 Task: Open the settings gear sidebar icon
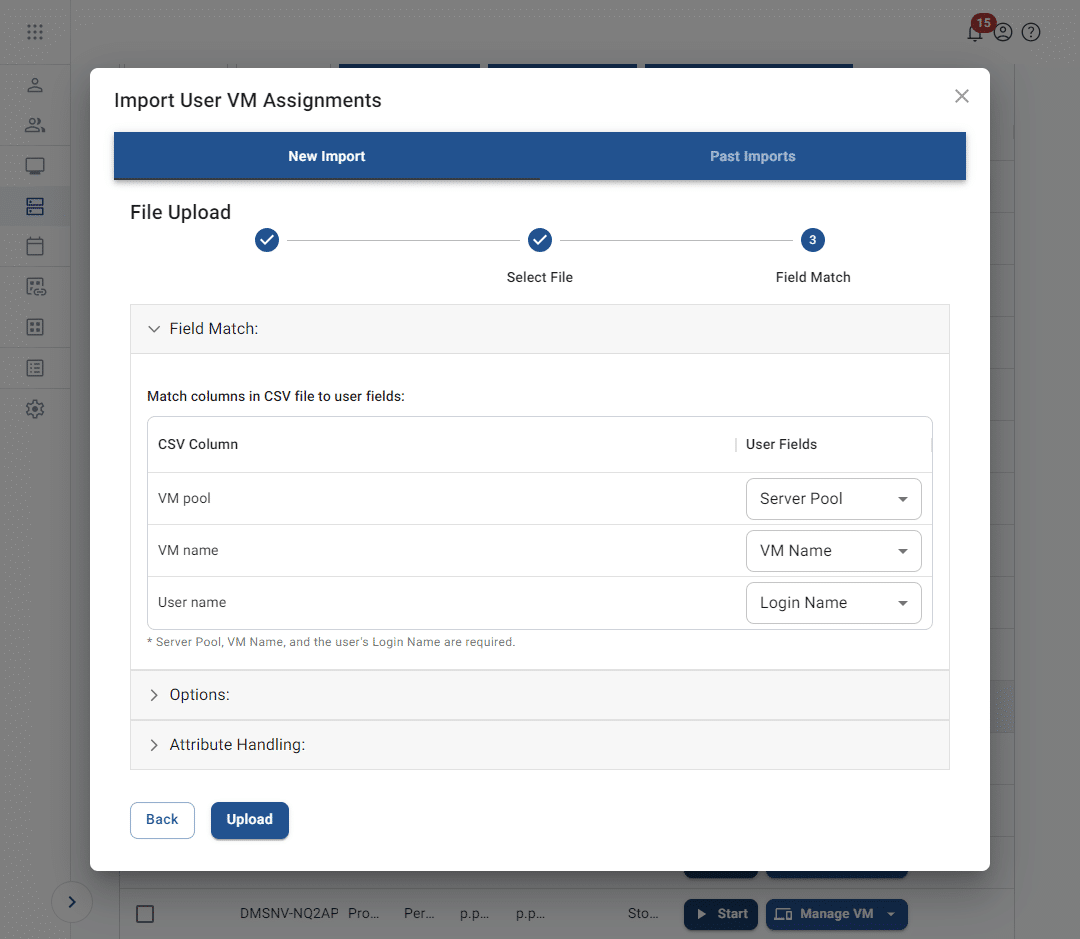[x=35, y=409]
